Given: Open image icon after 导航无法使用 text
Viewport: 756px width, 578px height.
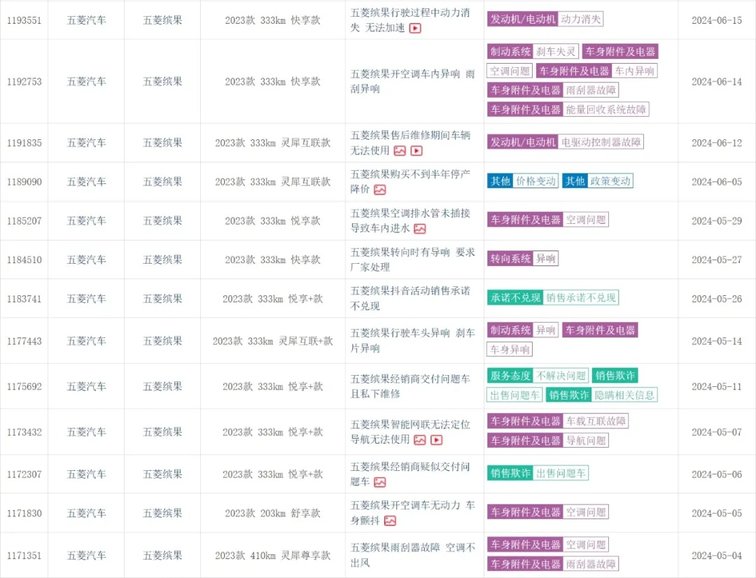Looking at the screenshot, I should 420,439.
